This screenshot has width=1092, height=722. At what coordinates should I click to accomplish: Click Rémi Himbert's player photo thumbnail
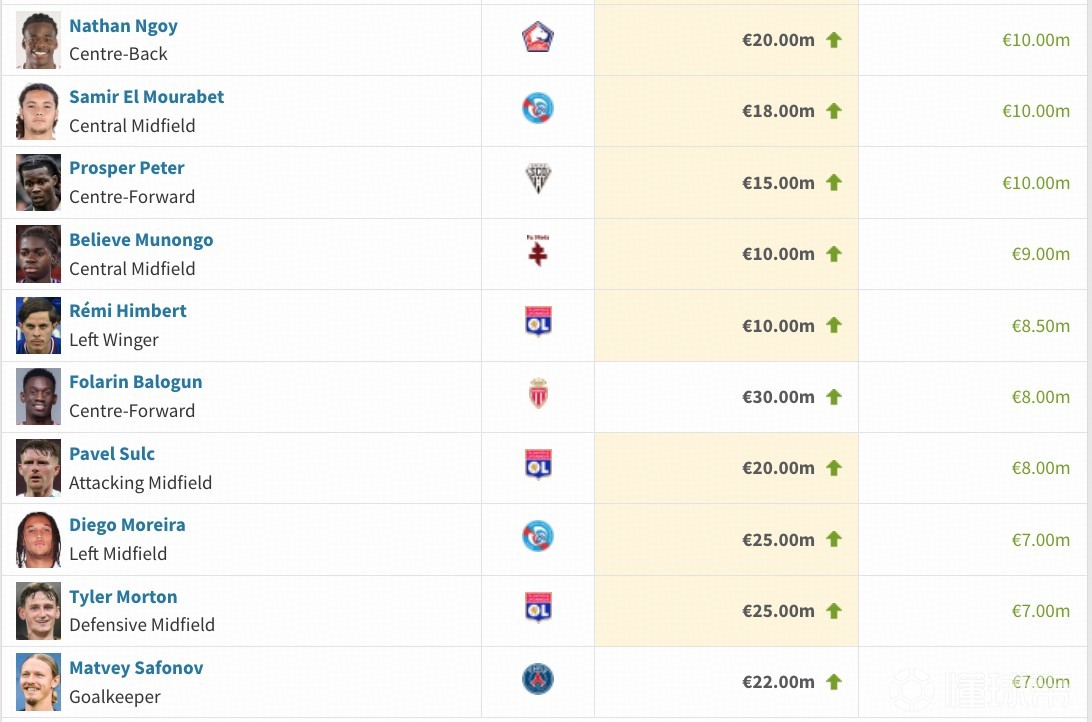[38, 325]
